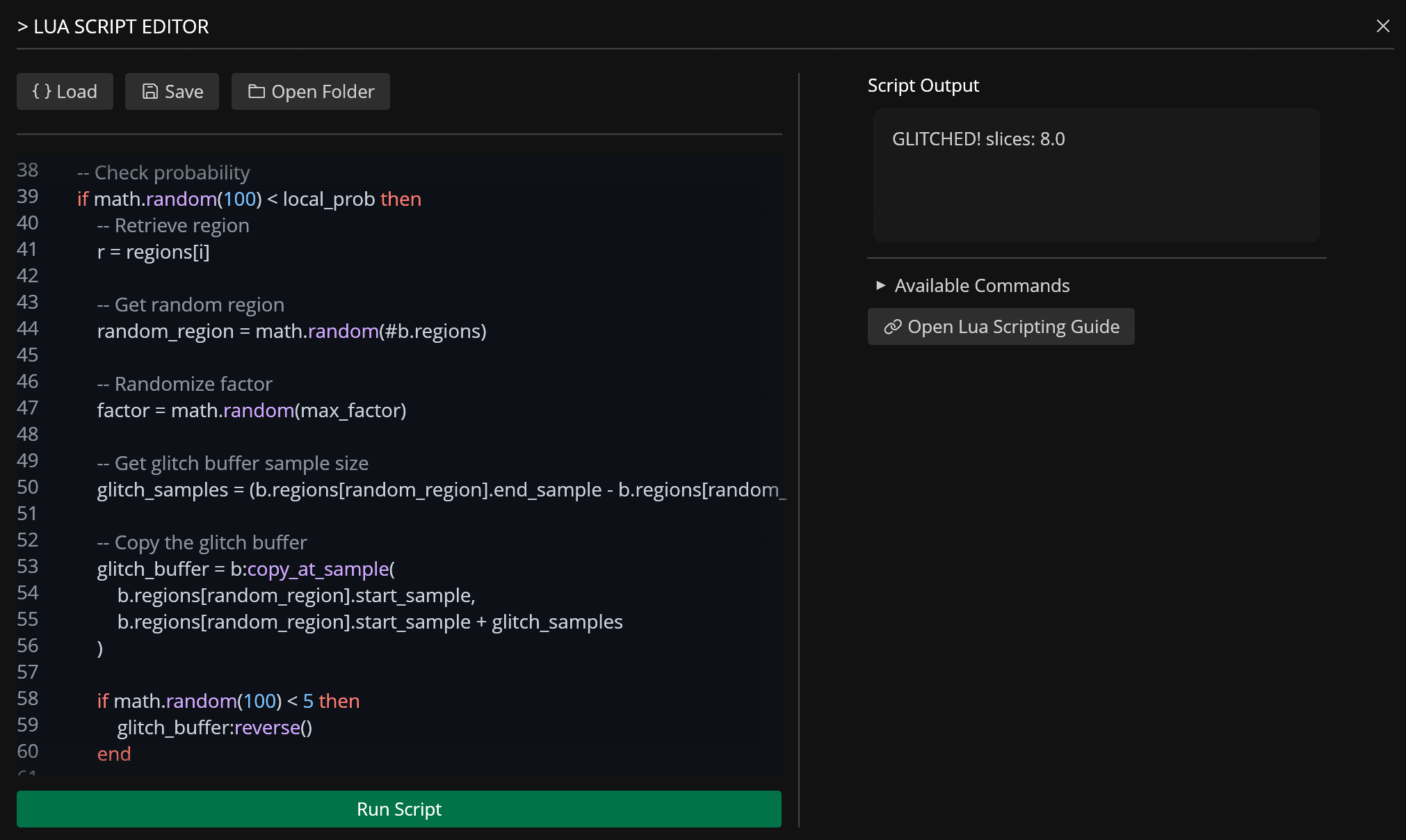Click the closing parenthesis on line 56
This screenshot has width=1406, height=840.
[100, 648]
